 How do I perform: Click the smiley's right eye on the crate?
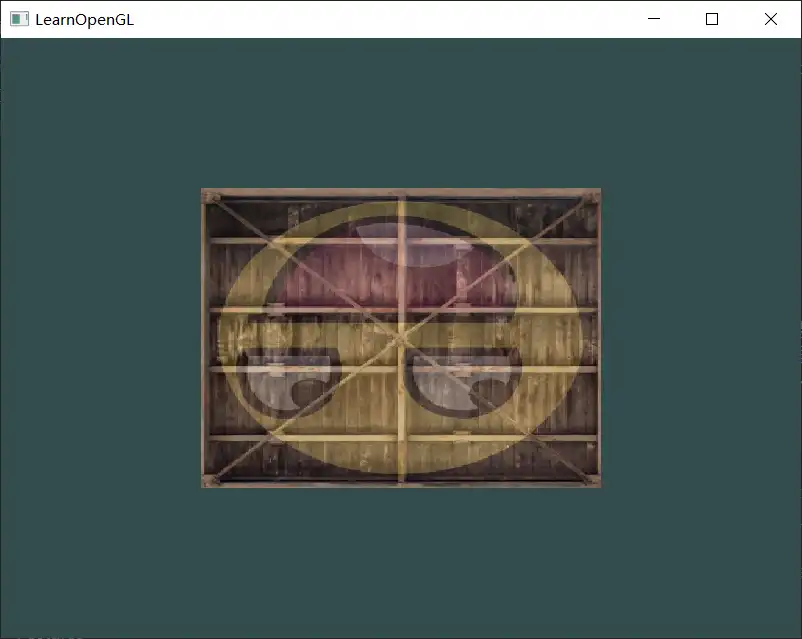click(465, 380)
